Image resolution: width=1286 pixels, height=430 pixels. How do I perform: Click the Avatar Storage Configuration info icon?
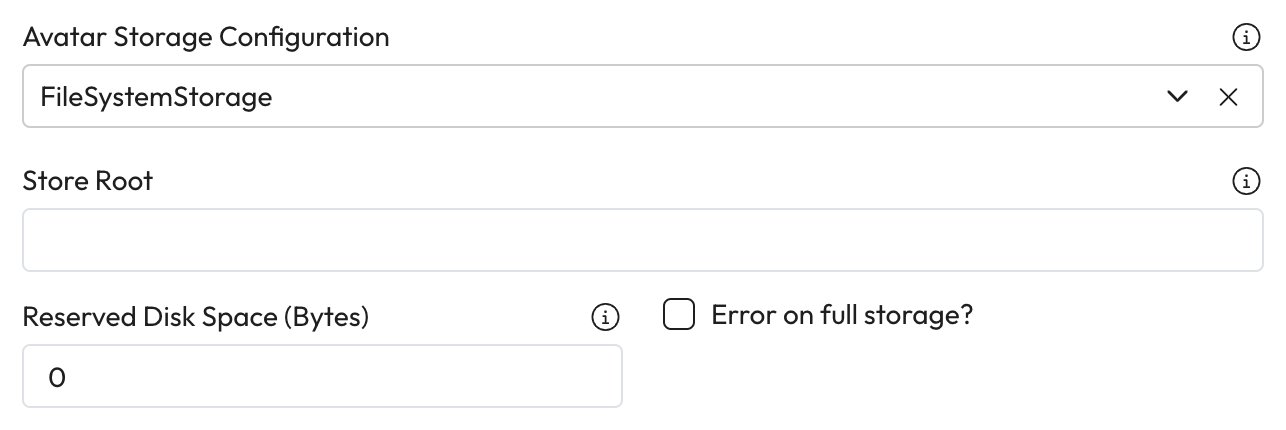(x=1245, y=39)
